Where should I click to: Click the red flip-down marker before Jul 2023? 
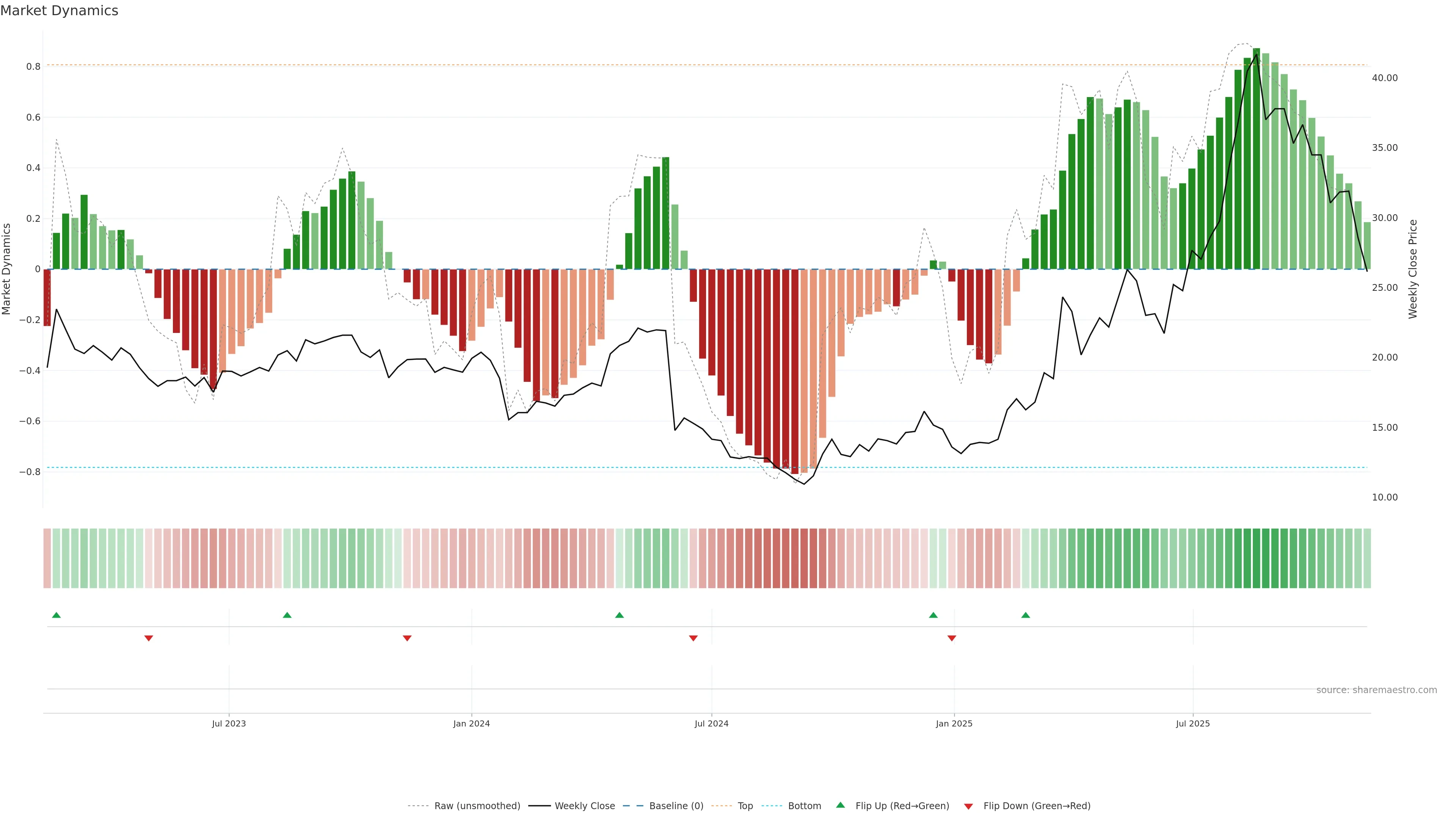tap(149, 638)
